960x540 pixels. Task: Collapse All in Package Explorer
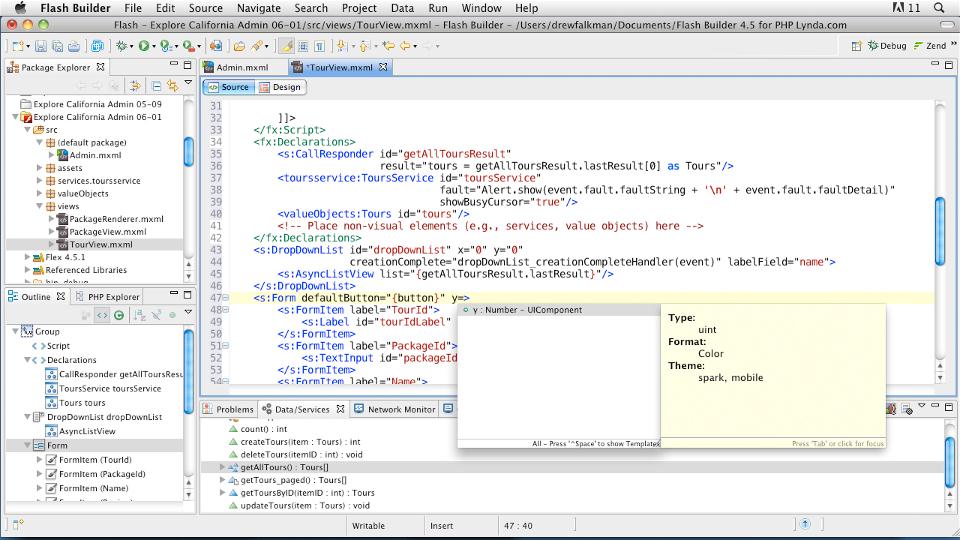pyautogui.click(x=157, y=86)
